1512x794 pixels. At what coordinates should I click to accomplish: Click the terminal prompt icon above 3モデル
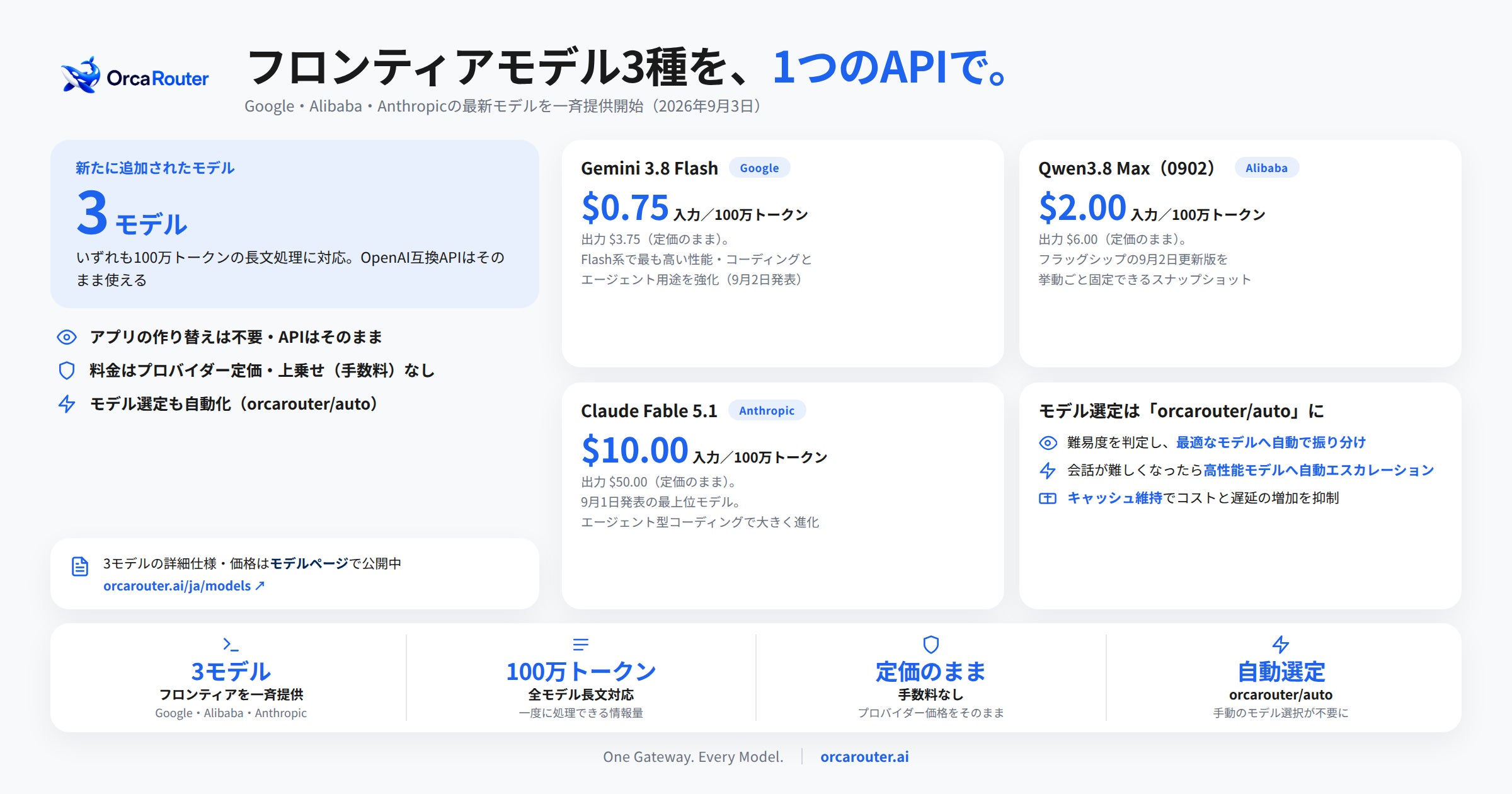tap(231, 644)
